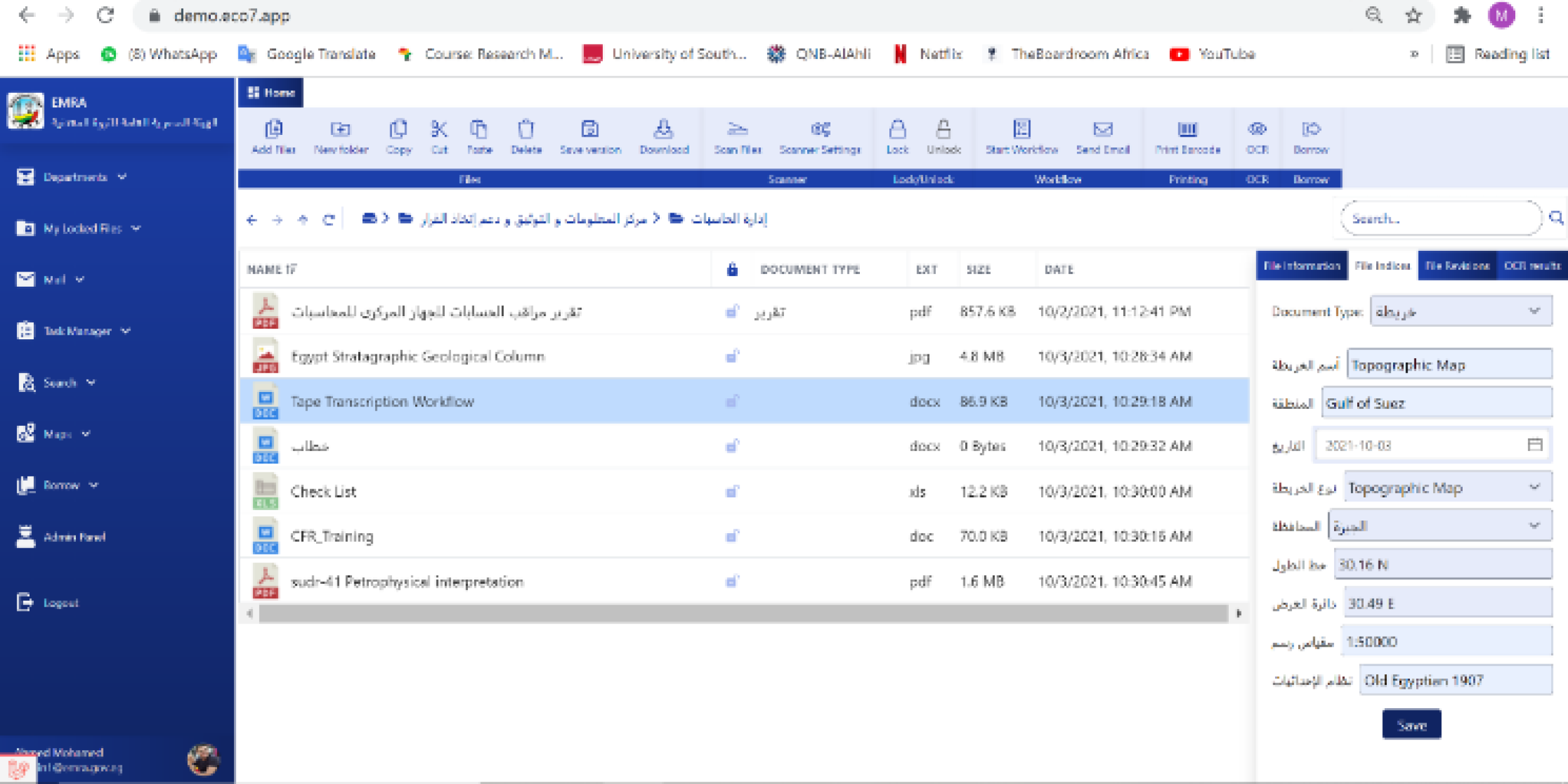Switch to the OCR results tab
The image size is (1568, 784).
1532,266
